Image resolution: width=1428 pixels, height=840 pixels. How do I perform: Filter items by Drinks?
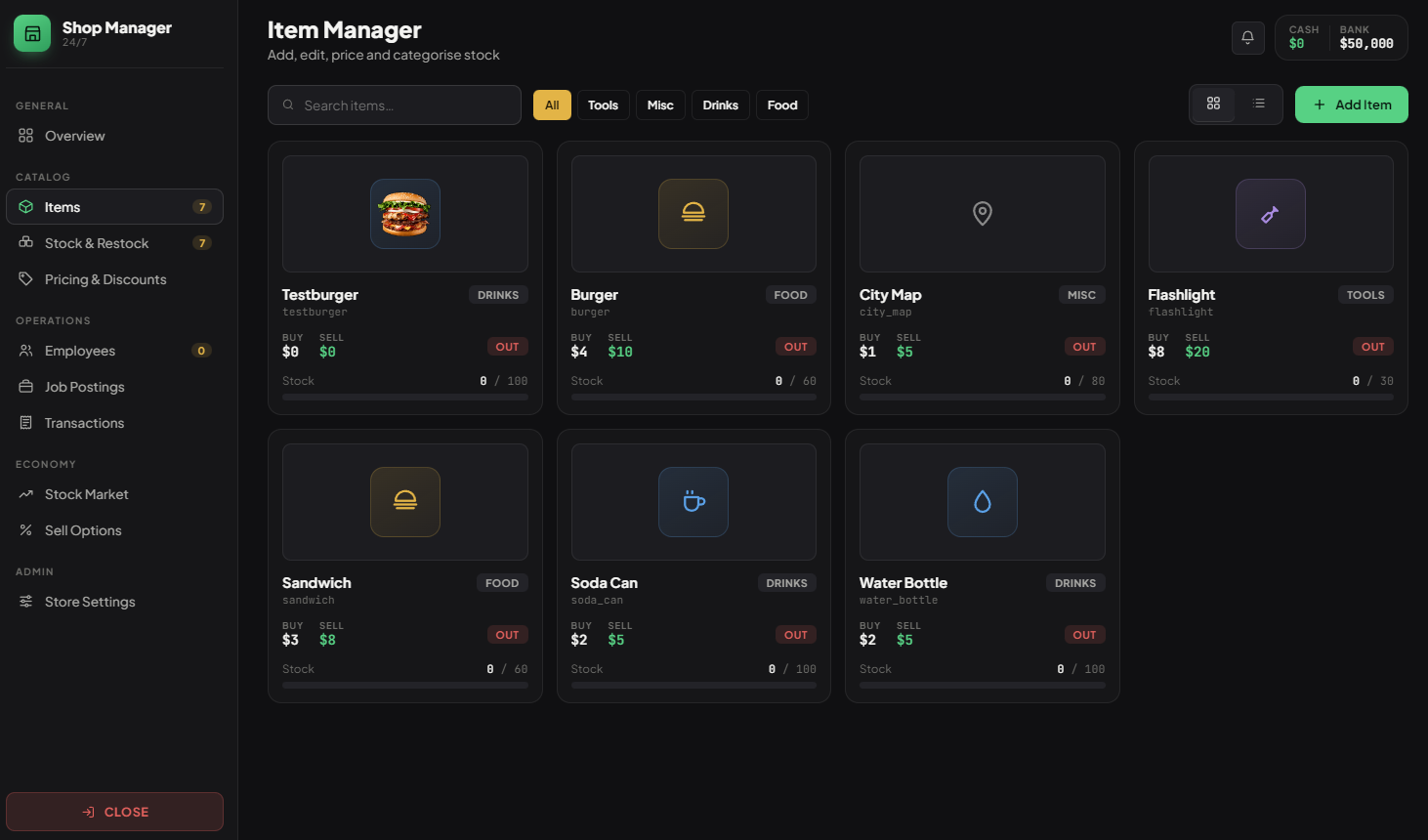tap(721, 105)
